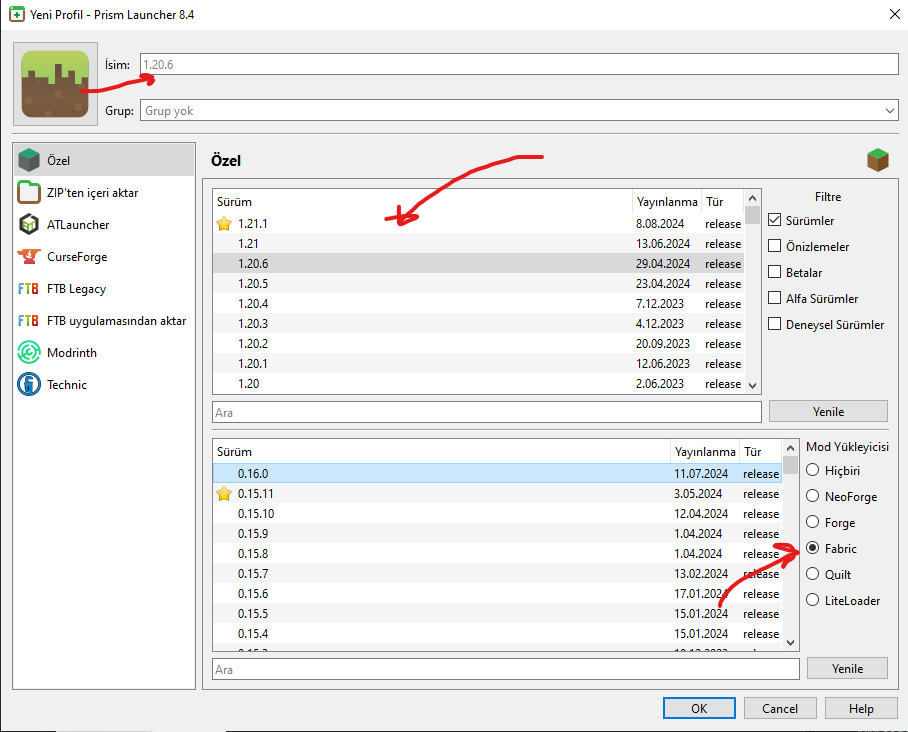Click the İsim name input field
Viewport: 908px width, 732px height.
519,64
